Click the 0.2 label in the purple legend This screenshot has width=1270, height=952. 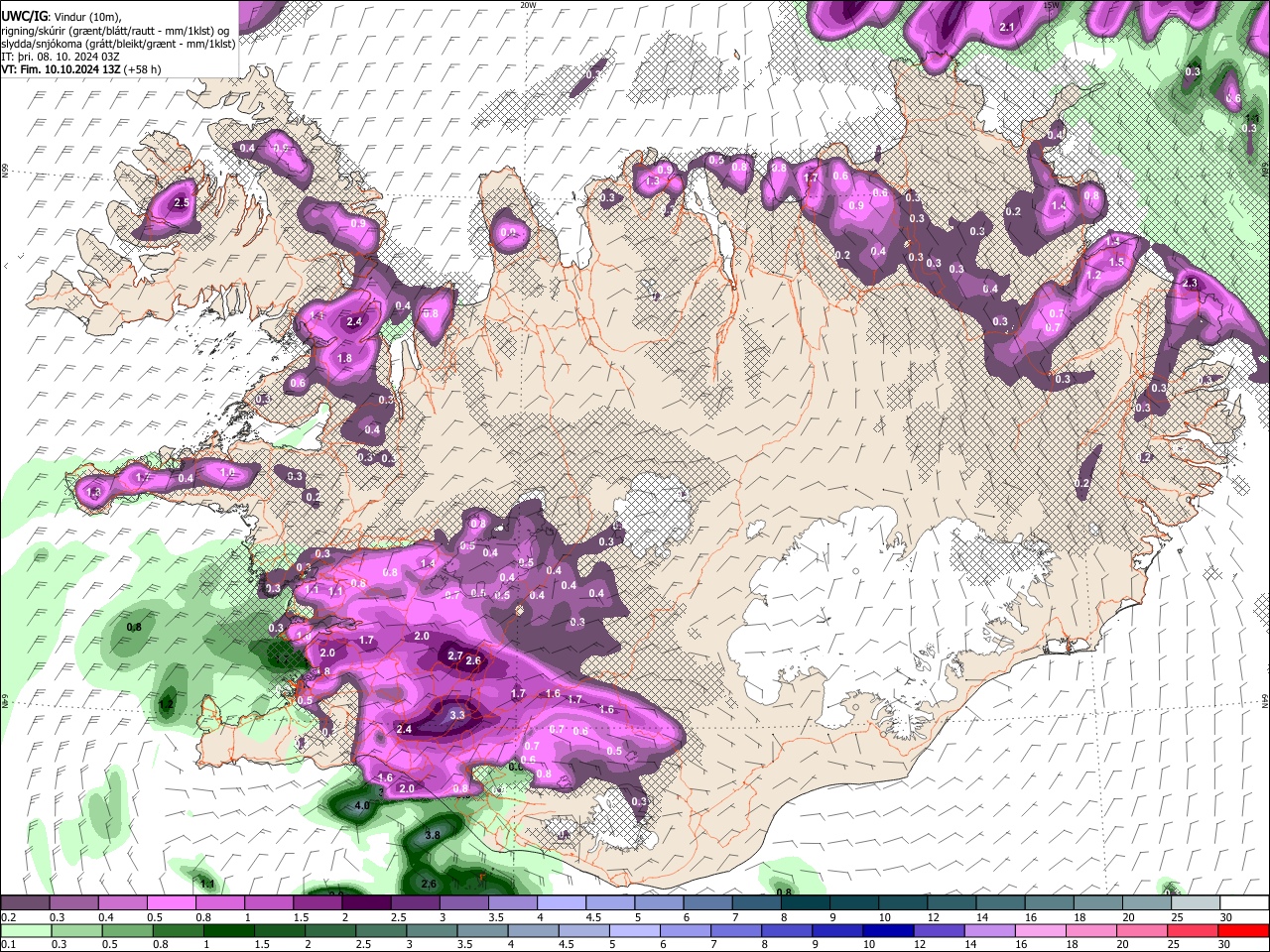(x=8, y=917)
